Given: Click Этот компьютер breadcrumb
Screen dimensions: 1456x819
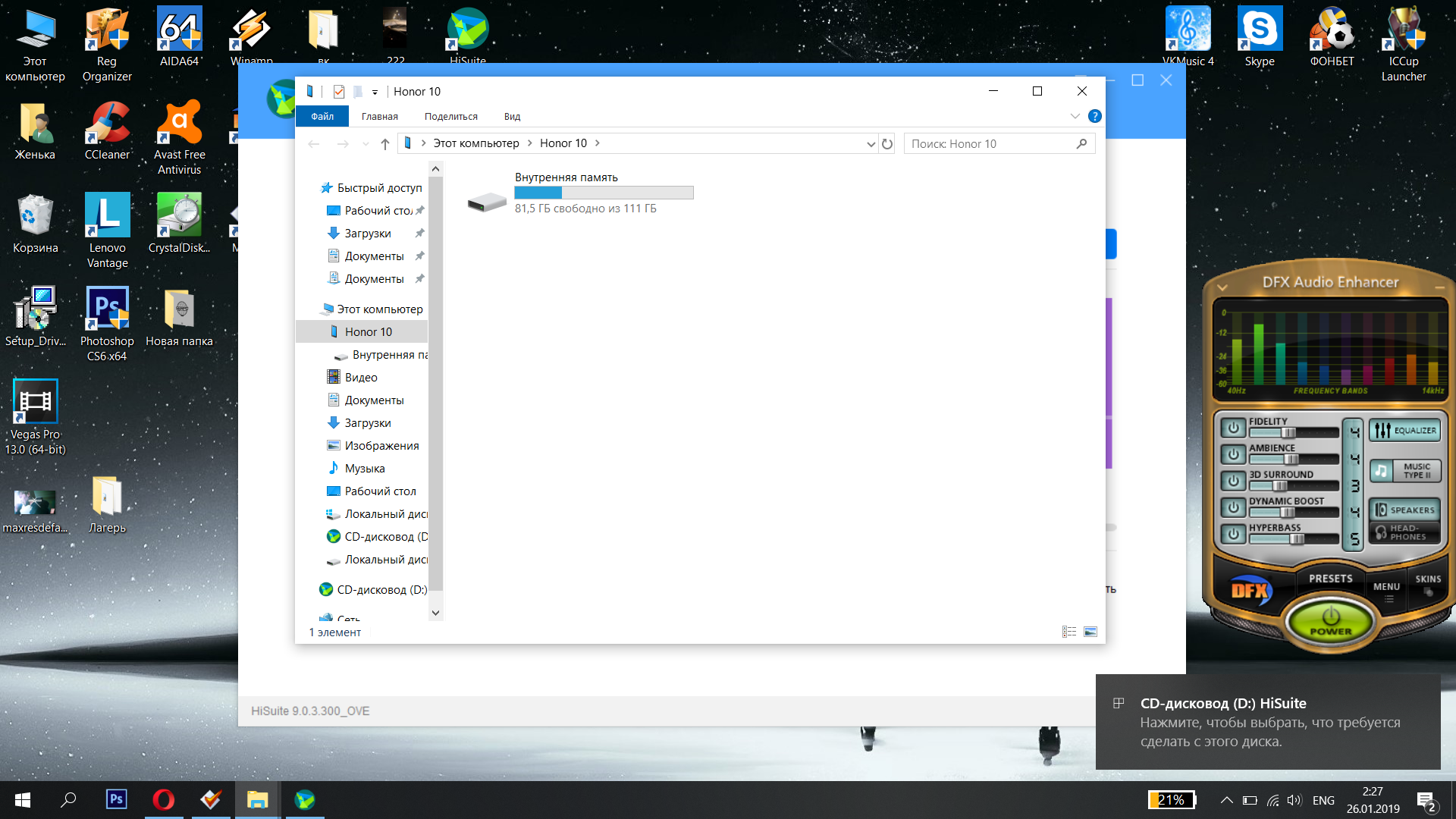Looking at the screenshot, I should pyautogui.click(x=476, y=143).
